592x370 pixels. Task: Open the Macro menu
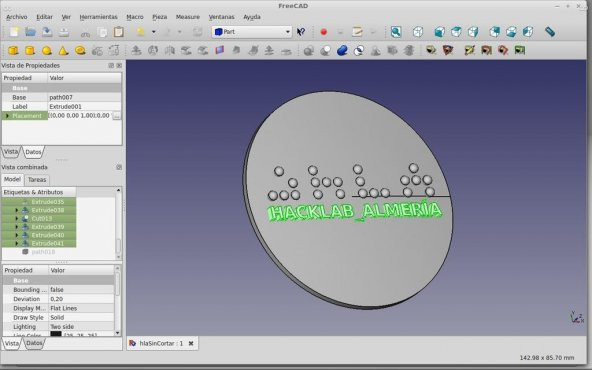point(135,17)
